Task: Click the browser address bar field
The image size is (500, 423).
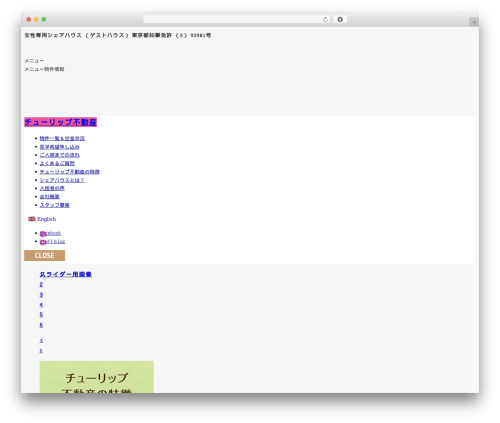Action: (237, 20)
